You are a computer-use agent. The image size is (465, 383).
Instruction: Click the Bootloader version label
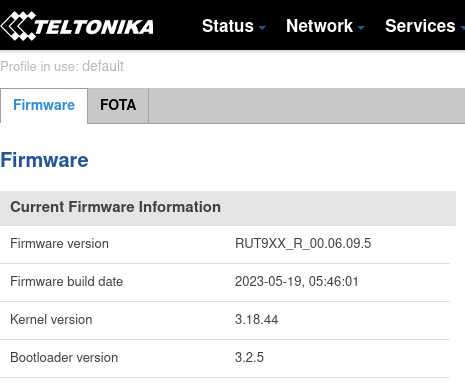coord(64,358)
